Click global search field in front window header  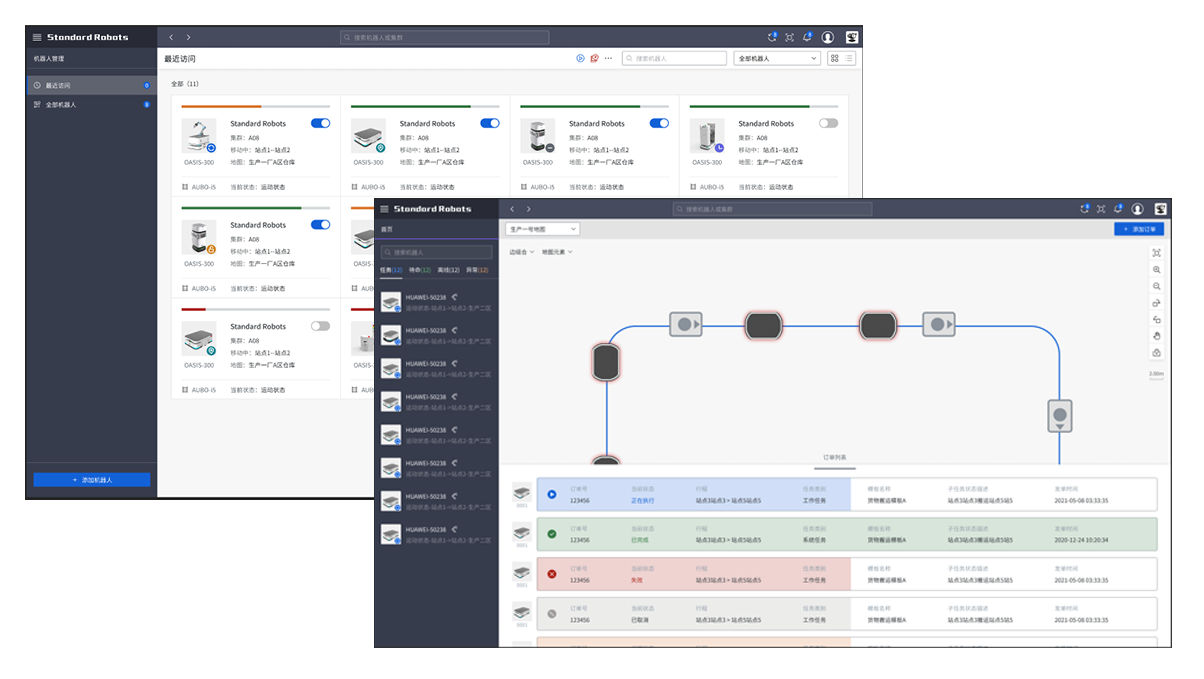(x=772, y=209)
